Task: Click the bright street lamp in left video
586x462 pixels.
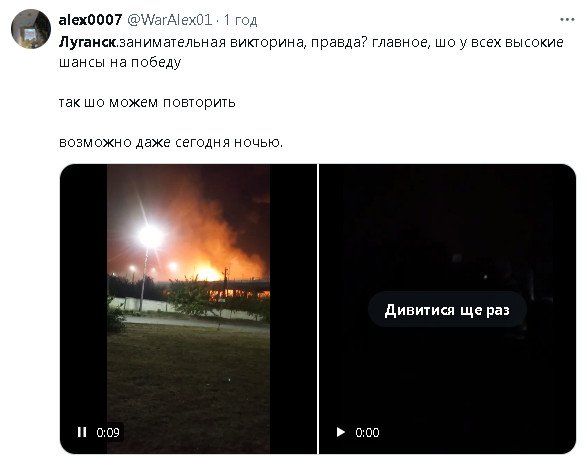Action: [x=150, y=236]
